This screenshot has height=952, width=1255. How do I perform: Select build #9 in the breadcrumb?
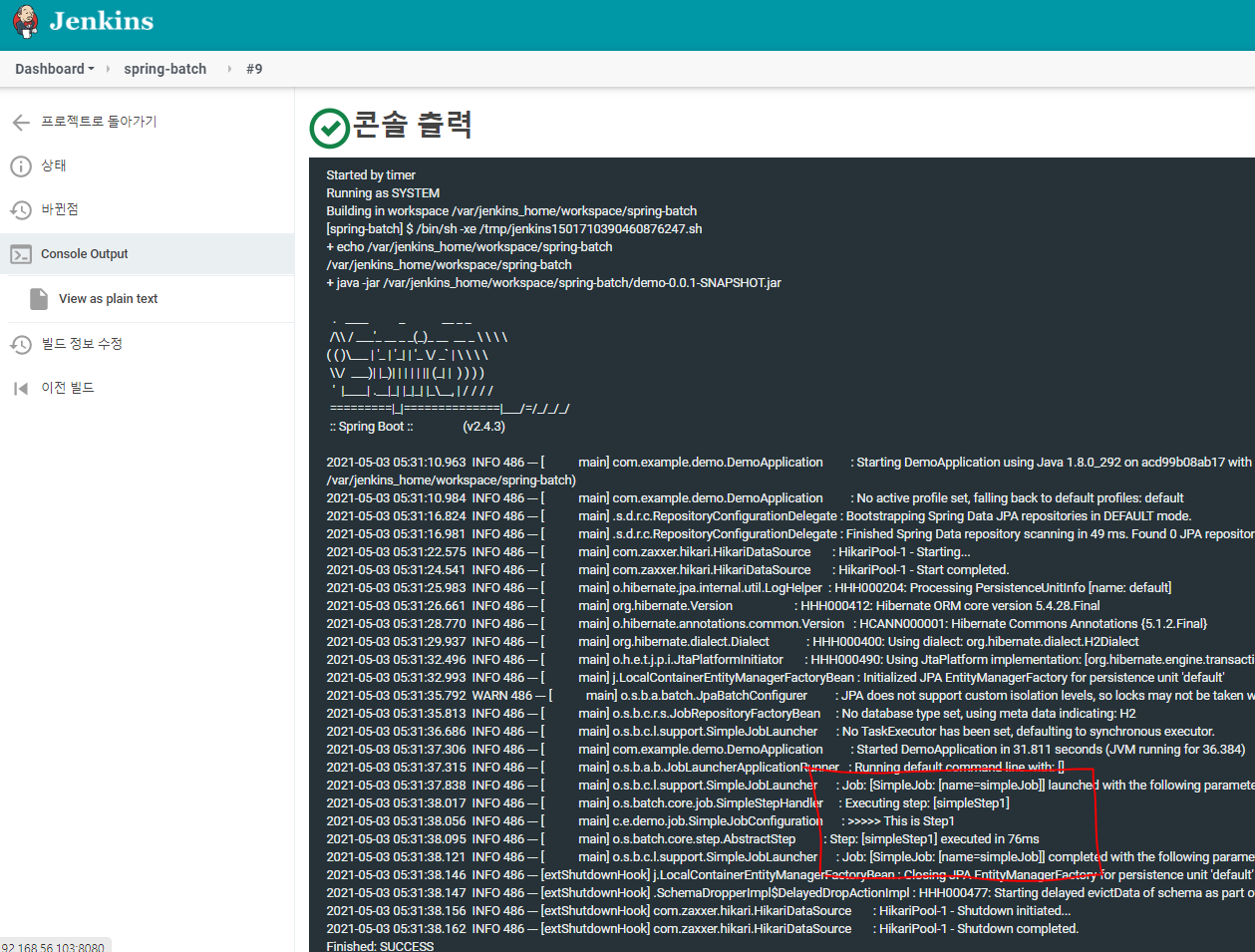[x=254, y=68]
